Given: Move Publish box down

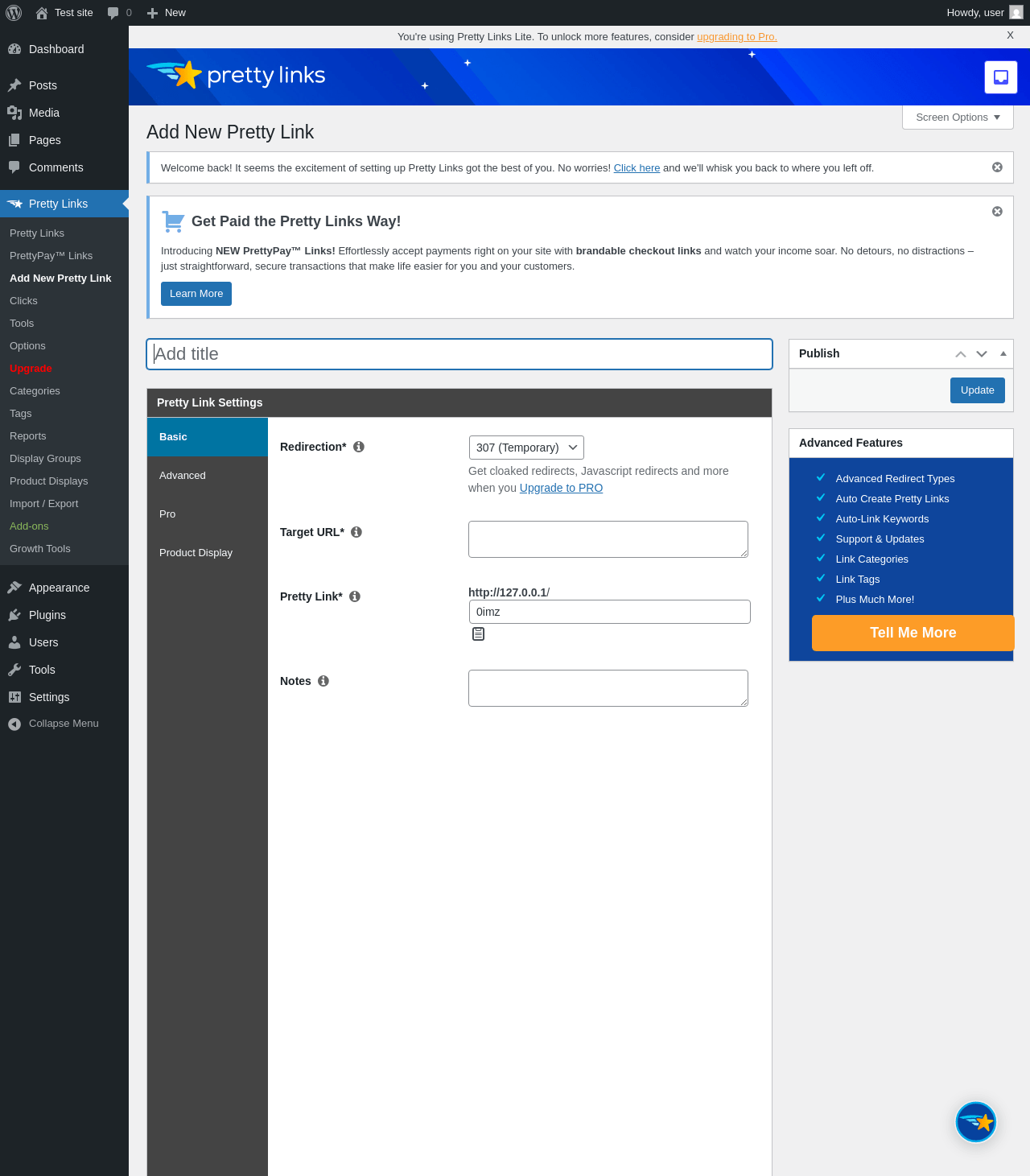Looking at the screenshot, I should point(982,354).
